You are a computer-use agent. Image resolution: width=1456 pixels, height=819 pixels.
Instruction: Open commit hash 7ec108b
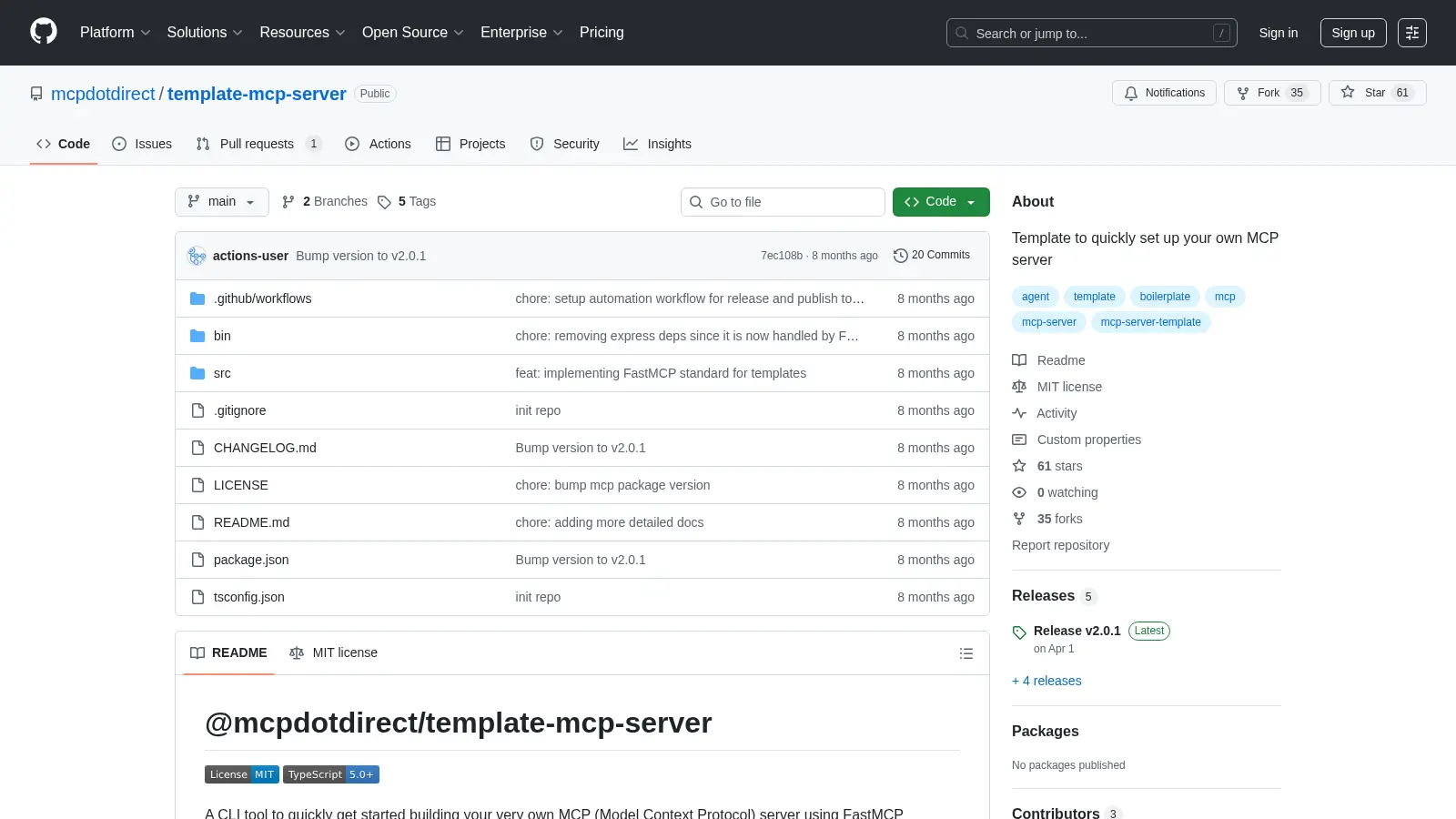[782, 256]
